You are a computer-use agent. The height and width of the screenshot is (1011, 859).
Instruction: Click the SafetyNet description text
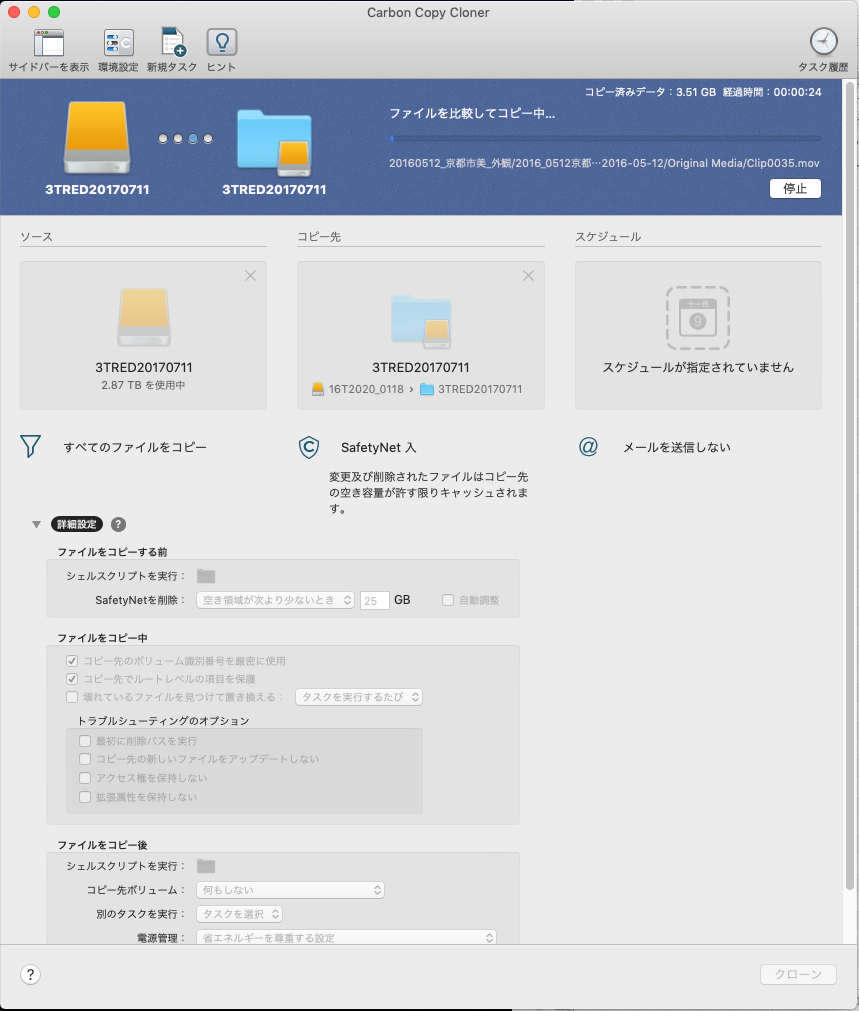(428, 493)
